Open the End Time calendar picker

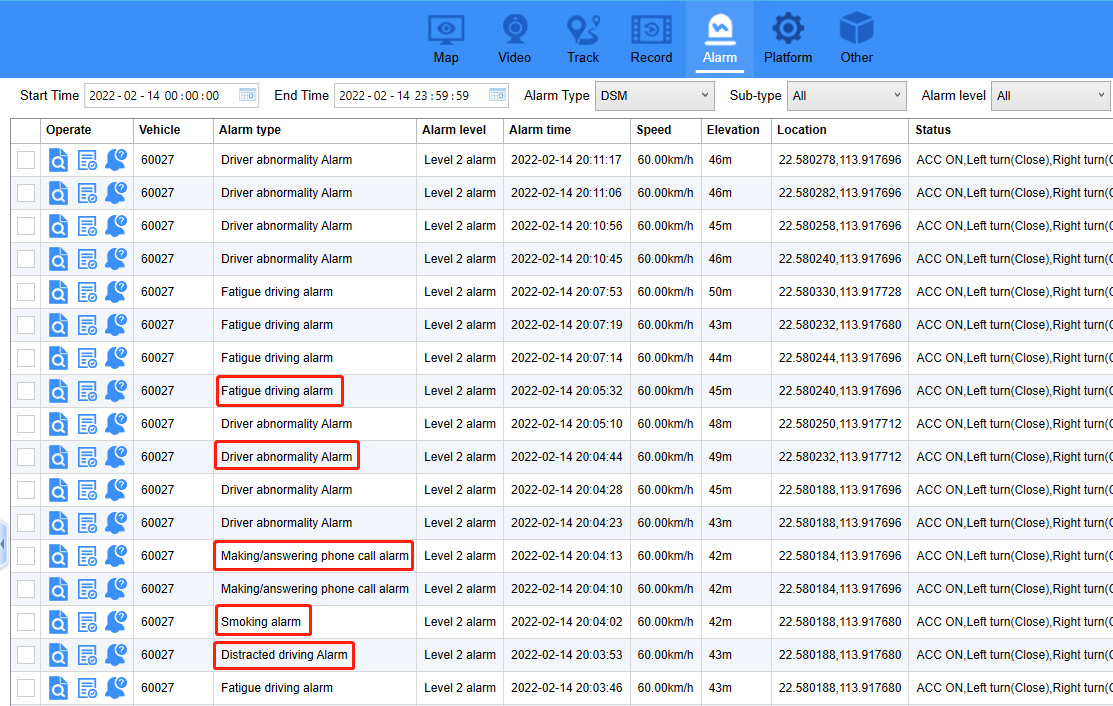point(498,95)
